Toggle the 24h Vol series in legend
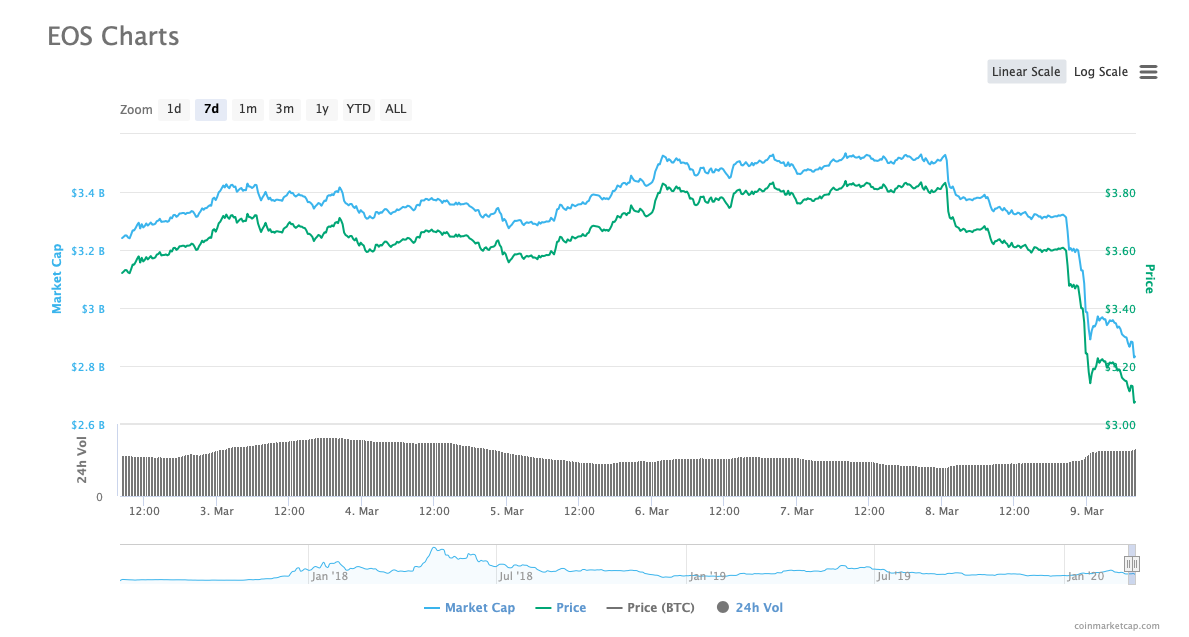Screen dimensions: 1189x637 point(750,607)
